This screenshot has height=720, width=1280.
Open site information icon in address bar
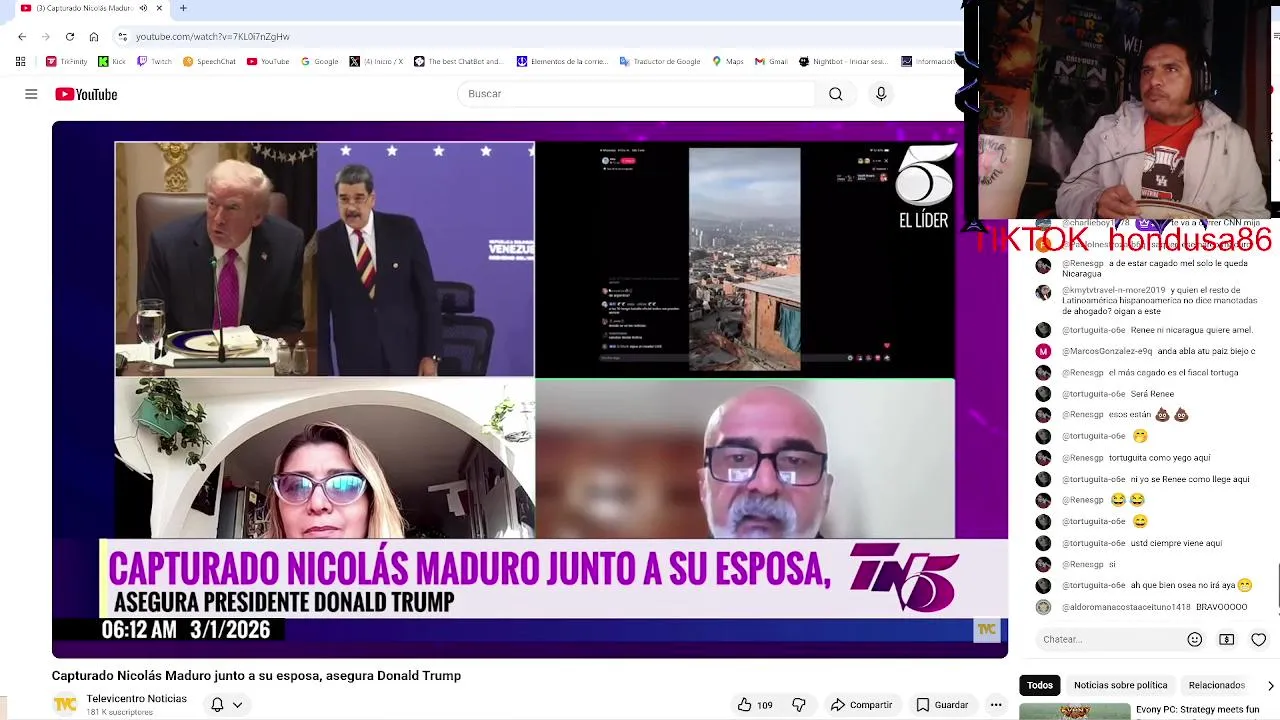click(x=122, y=37)
